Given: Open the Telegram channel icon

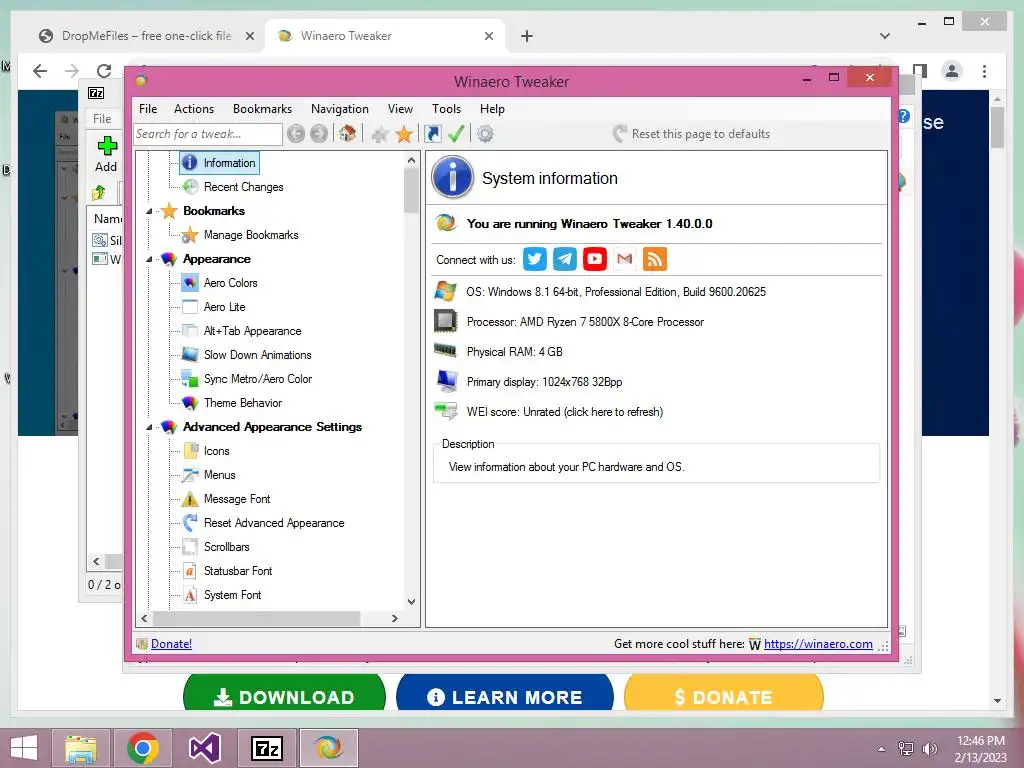Looking at the screenshot, I should coord(565,259).
